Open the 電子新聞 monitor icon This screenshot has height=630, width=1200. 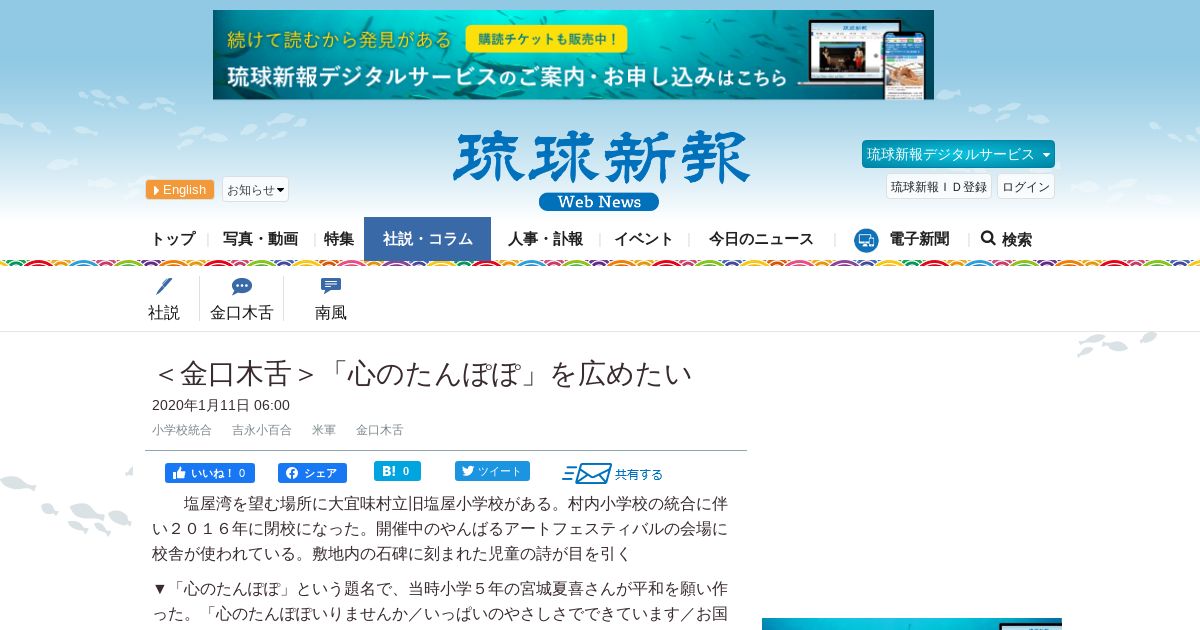866,240
